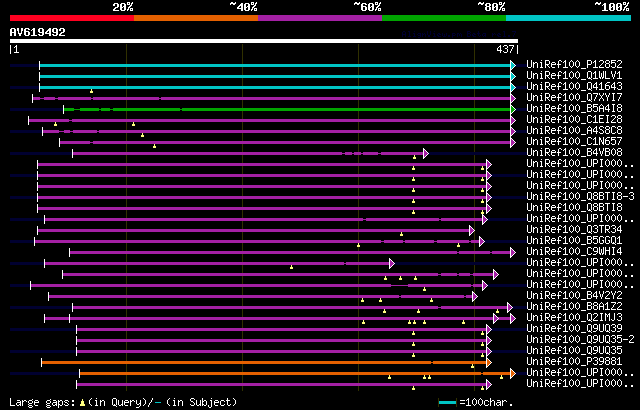The width and height of the screenshot is (640, 410).
Task: Click the purple ~60% legend color segment
Action: click(320, 18)
